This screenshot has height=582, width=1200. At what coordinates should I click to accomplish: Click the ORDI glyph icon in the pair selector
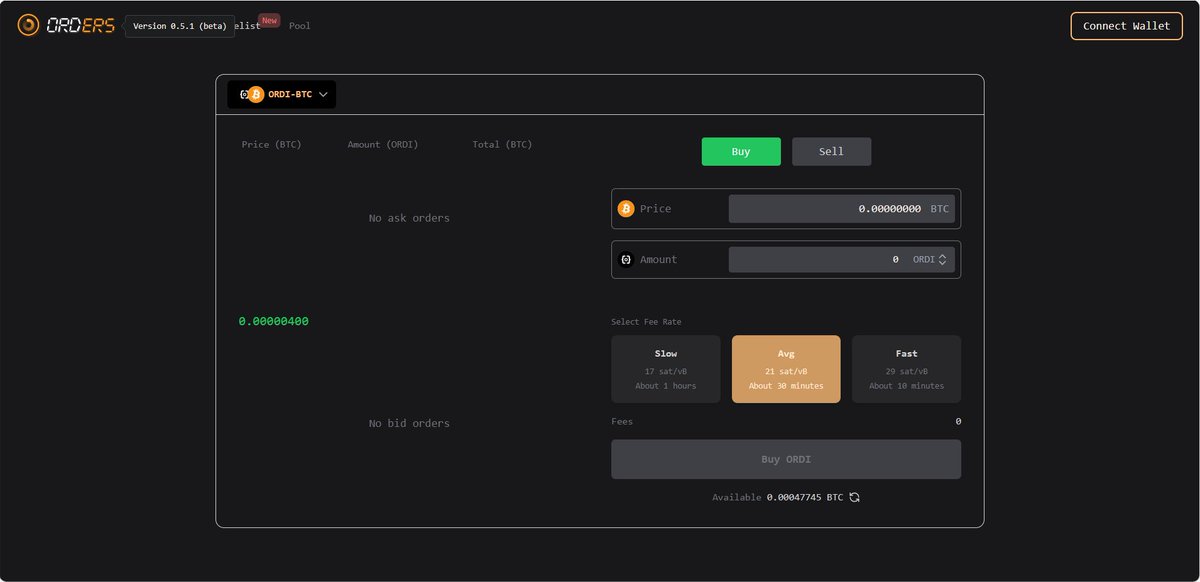[x=243, y=94]
